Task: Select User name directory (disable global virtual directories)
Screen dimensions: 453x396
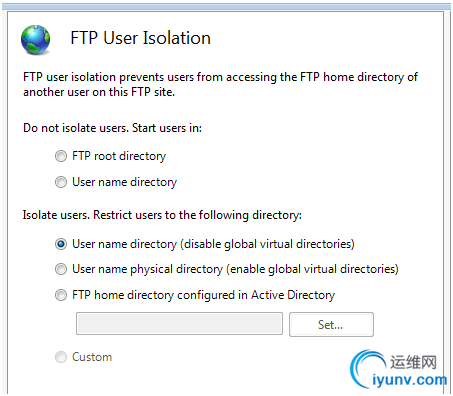Action: 61,244
